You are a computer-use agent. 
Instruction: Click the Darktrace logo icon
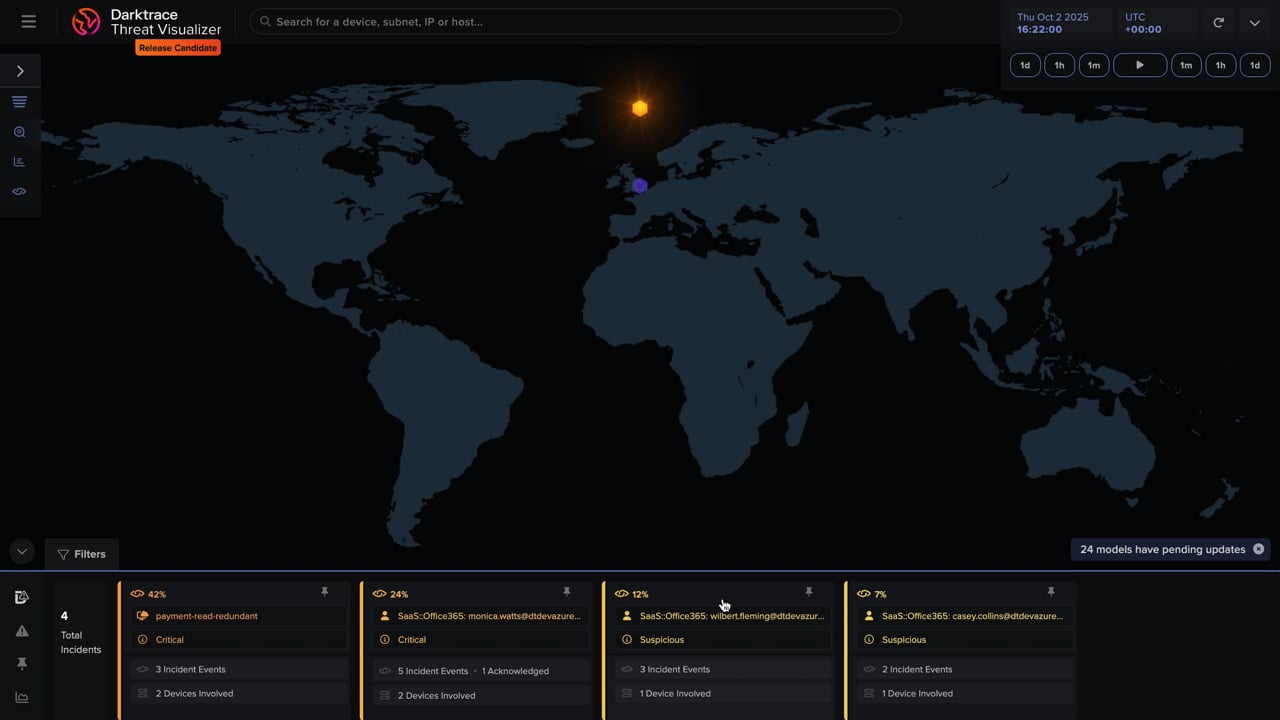tap(87, 22)
